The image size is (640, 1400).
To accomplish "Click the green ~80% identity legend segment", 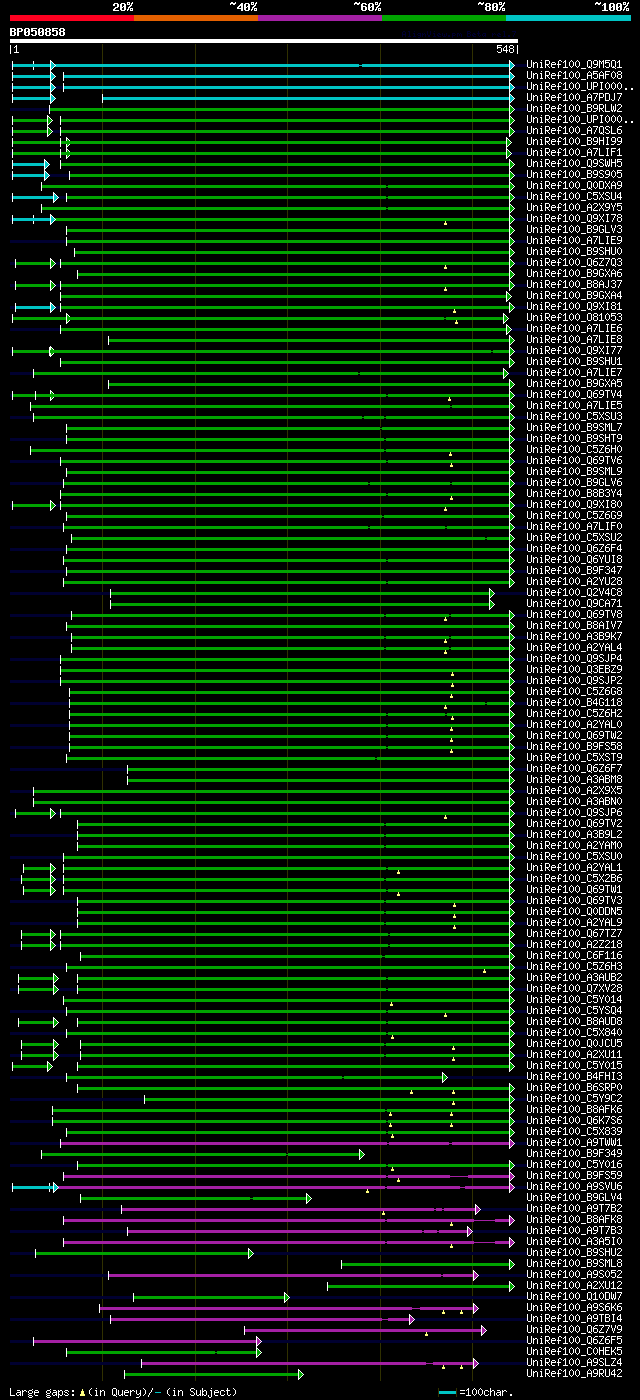I will click(444, 17).
